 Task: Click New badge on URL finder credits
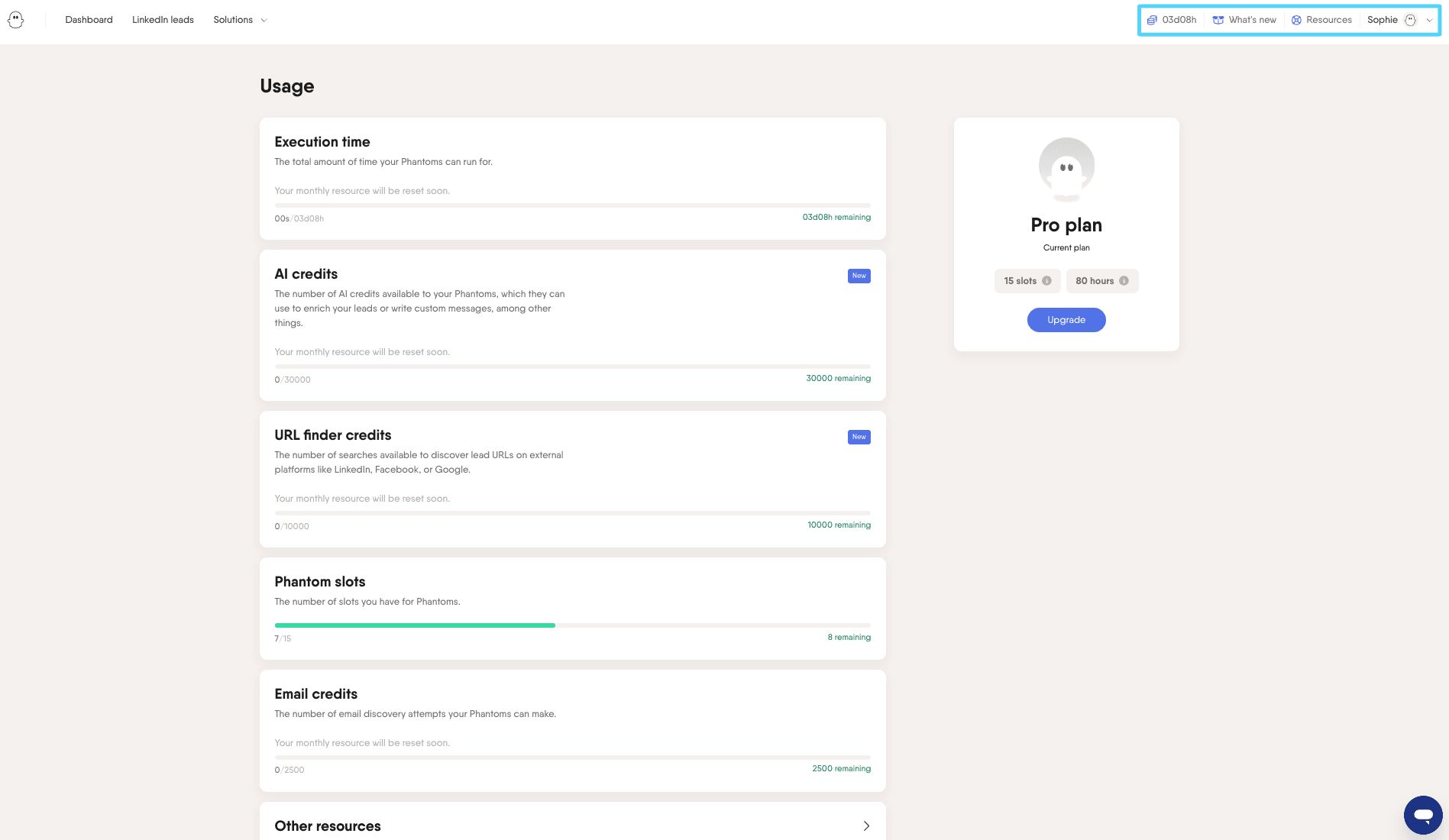(859, 437)
